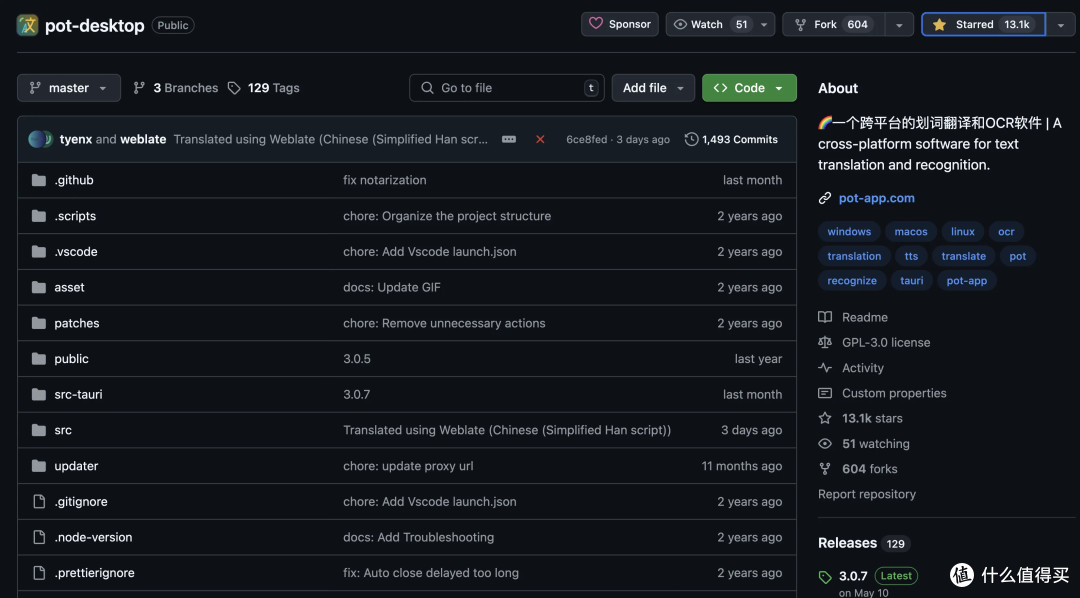Open commit hash 6ce8fed
This screenshot has height=598, width=1080.
pyautogui.click(x=587, y=139)
